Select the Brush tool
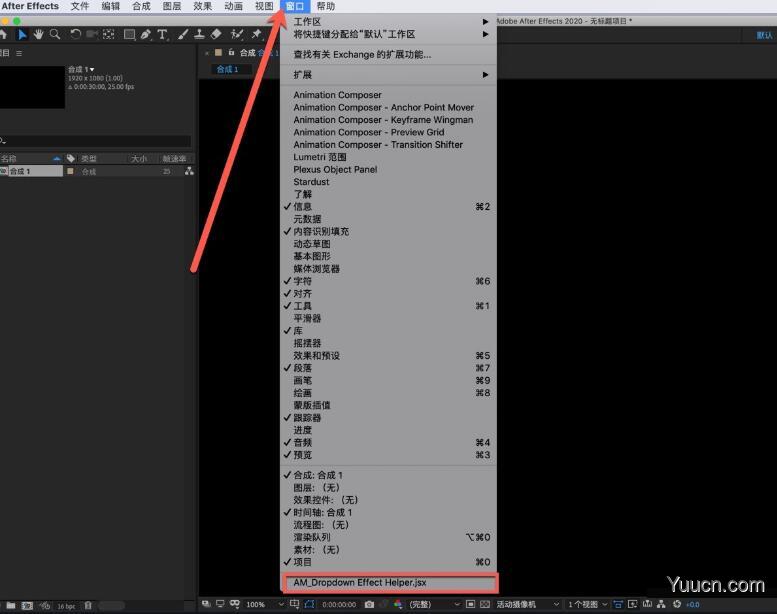The image size is (777, 614). pos(183,35)
